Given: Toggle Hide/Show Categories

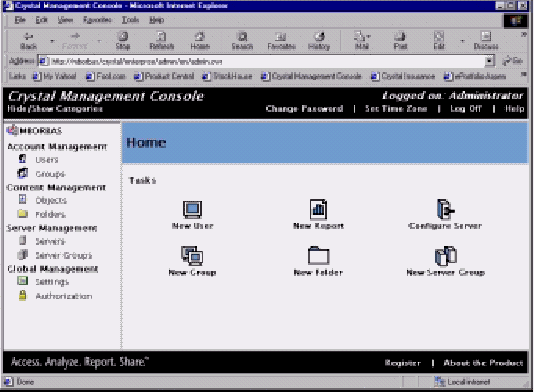Looking at the screenshot, I should (x=55, y=109).
